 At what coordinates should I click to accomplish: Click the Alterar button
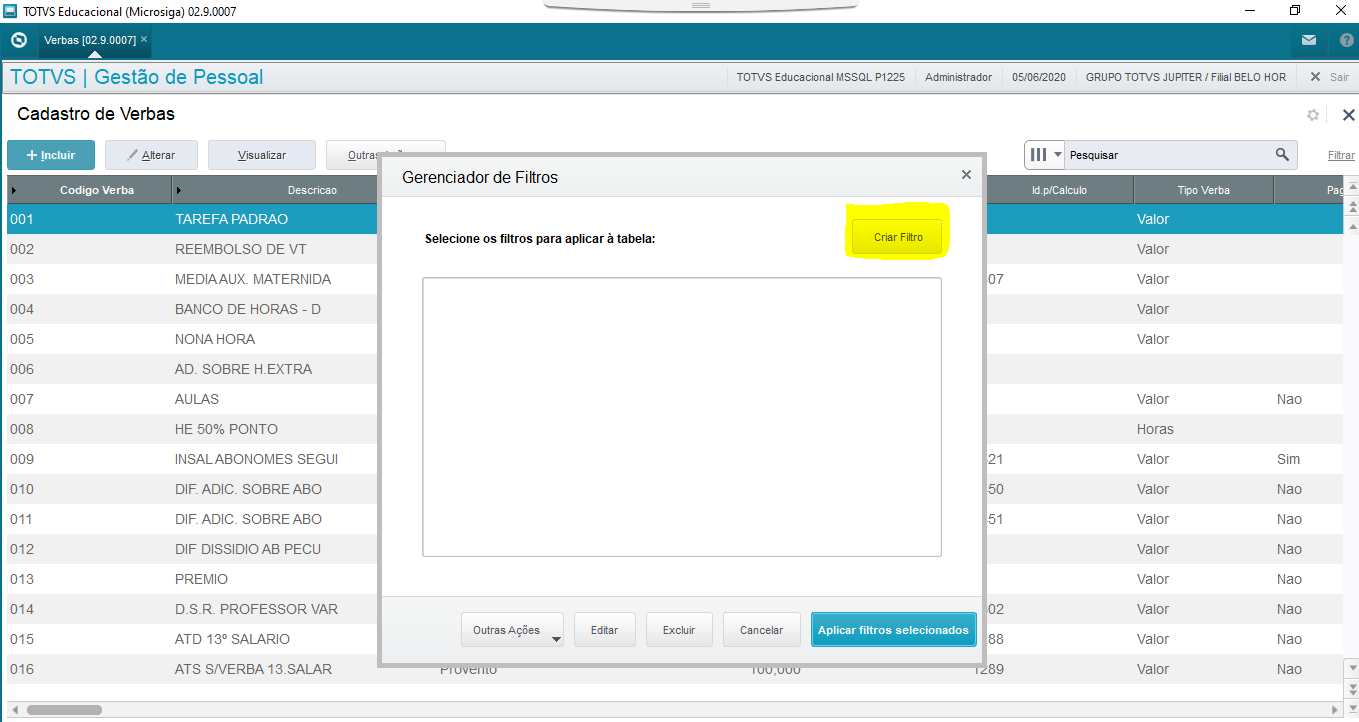tap(151, 155)
